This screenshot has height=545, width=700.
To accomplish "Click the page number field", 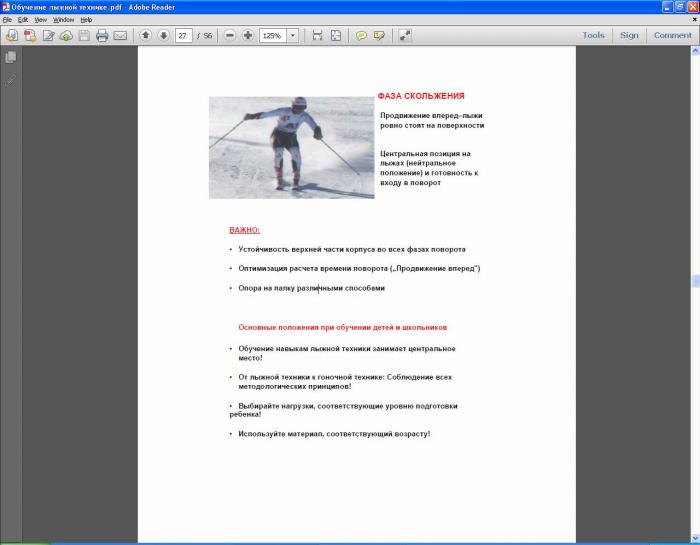I will [x=183, y=35].
